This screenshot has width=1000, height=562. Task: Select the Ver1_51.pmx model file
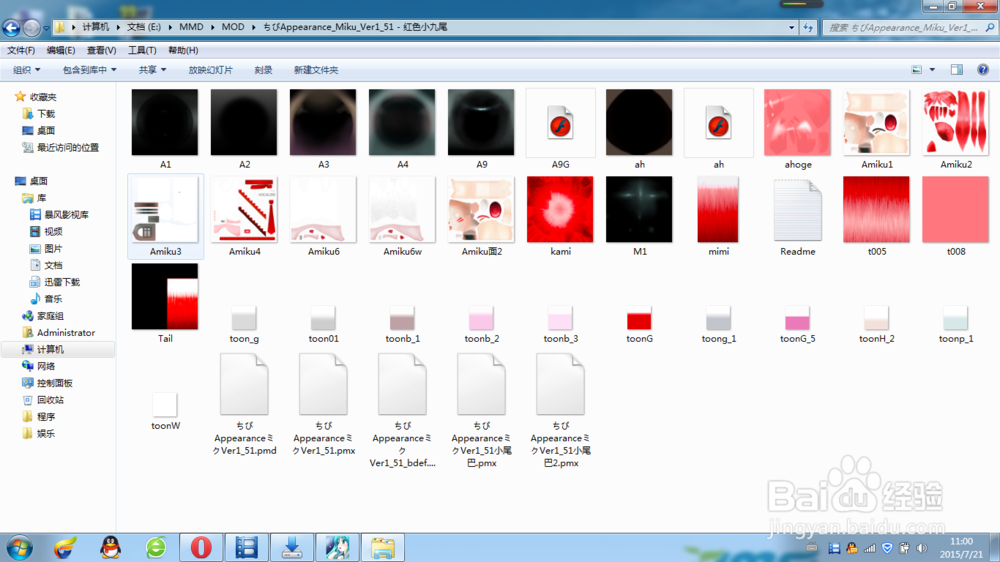(x=323, y=385)
